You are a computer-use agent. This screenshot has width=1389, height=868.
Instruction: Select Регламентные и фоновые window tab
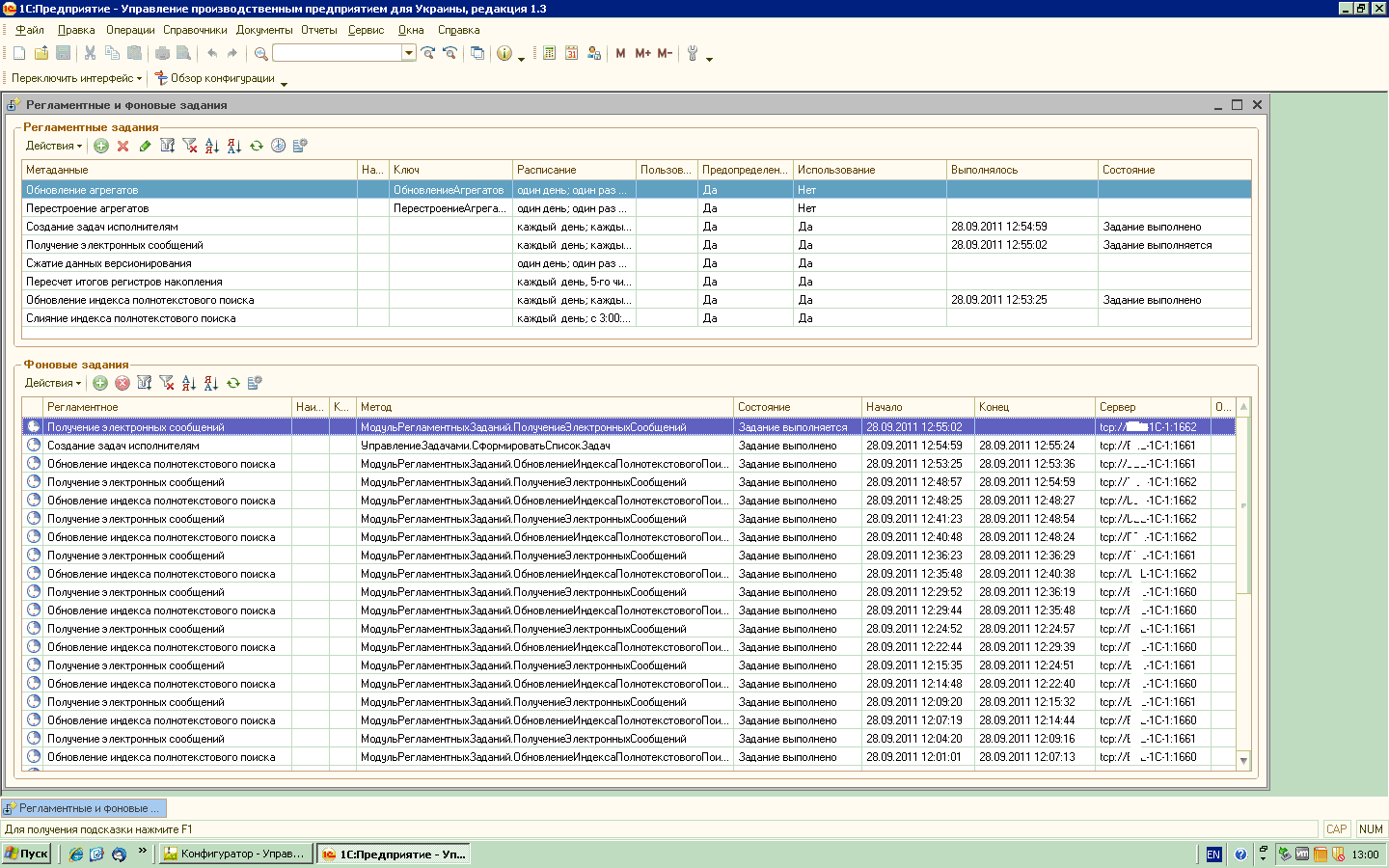pyautogui.click(x=83, y=808)
